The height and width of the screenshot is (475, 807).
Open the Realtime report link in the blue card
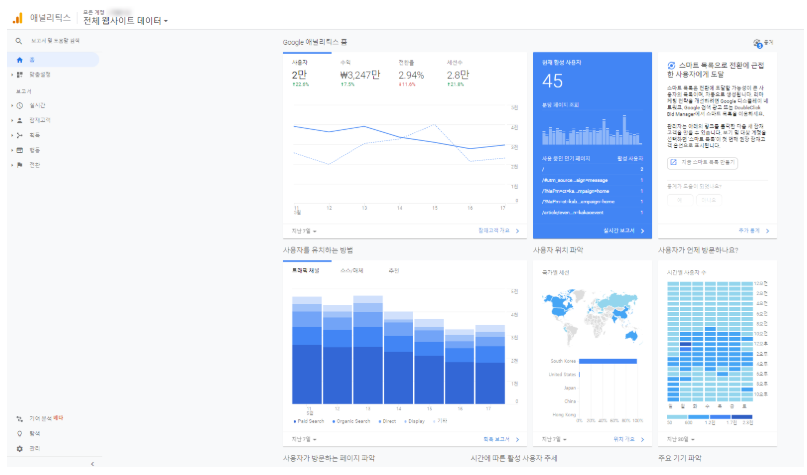click(x=619, y=231)
